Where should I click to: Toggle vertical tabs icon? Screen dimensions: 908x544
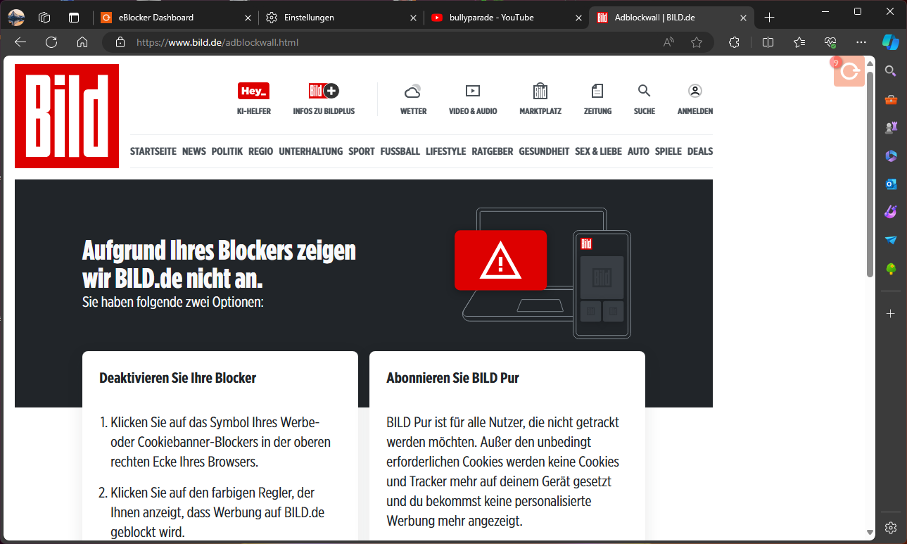coord(74,17)
